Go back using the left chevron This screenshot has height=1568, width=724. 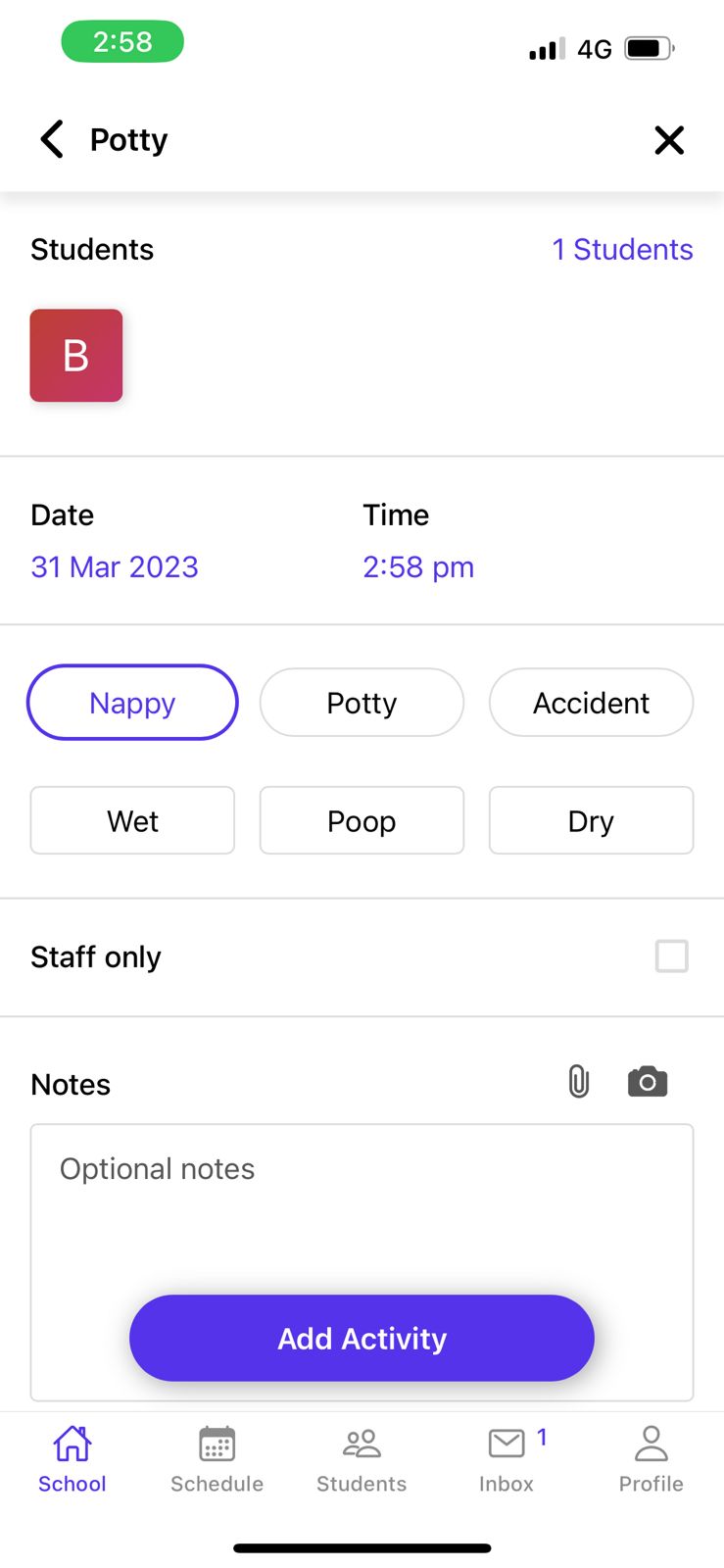tap(52, 140)
